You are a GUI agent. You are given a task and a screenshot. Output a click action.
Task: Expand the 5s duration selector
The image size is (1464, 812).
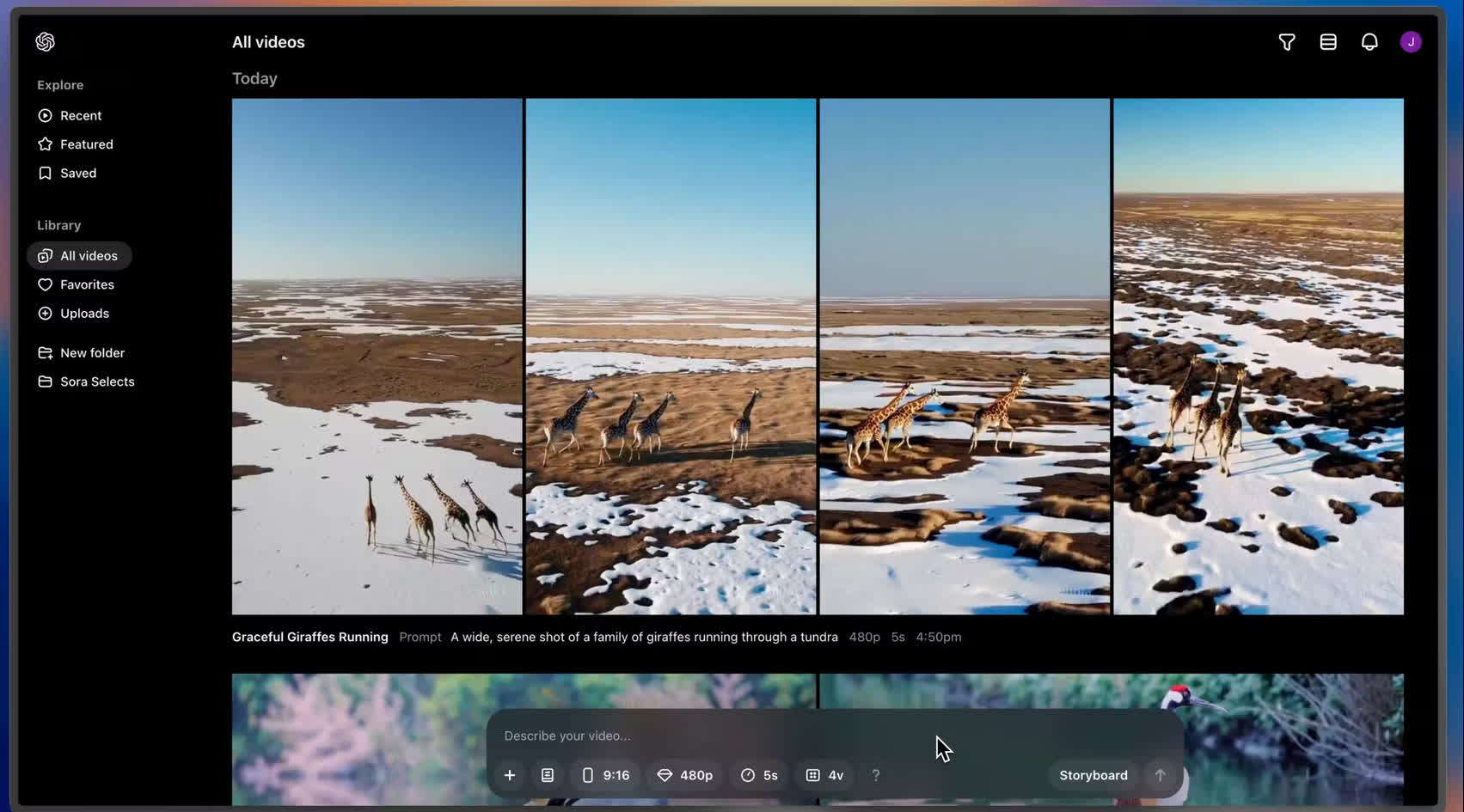click(759, 775)
